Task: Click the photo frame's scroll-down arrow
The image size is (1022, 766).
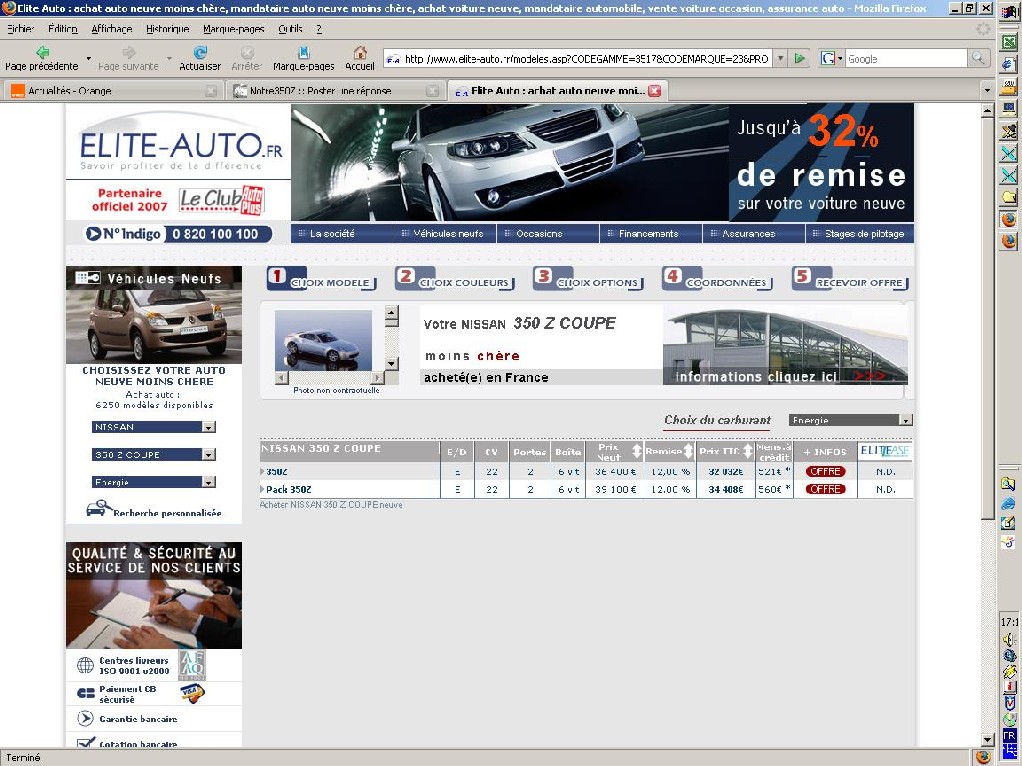Action: tap(391, 364)
